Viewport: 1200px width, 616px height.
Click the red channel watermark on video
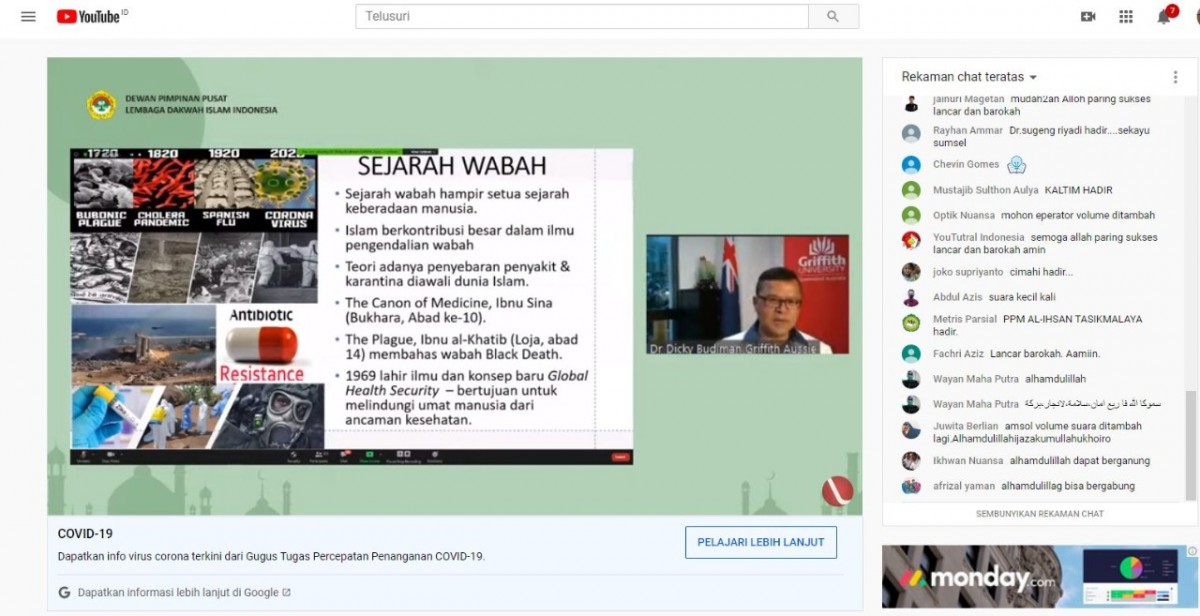(837, 490)
